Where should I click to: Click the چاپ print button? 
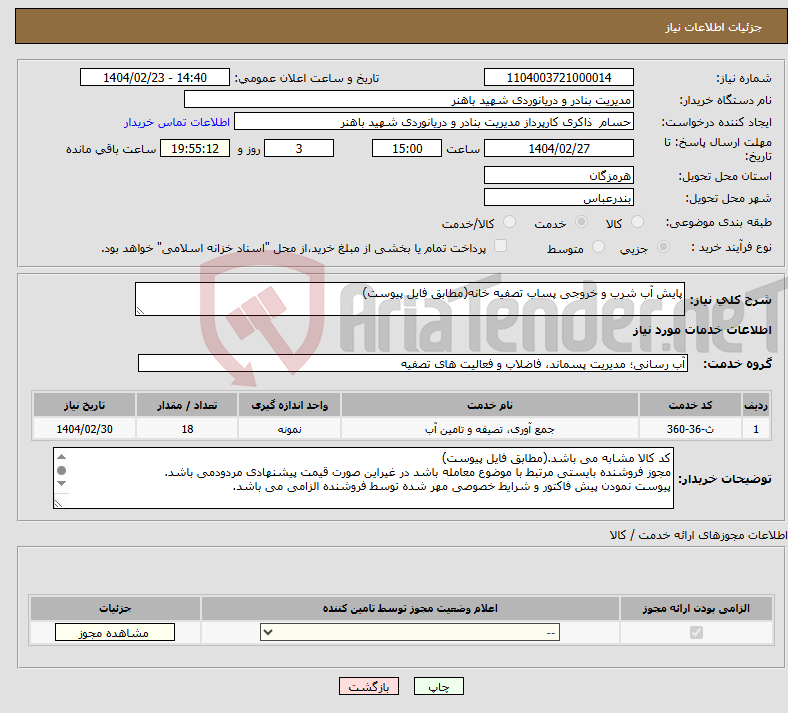click(439, 686)
